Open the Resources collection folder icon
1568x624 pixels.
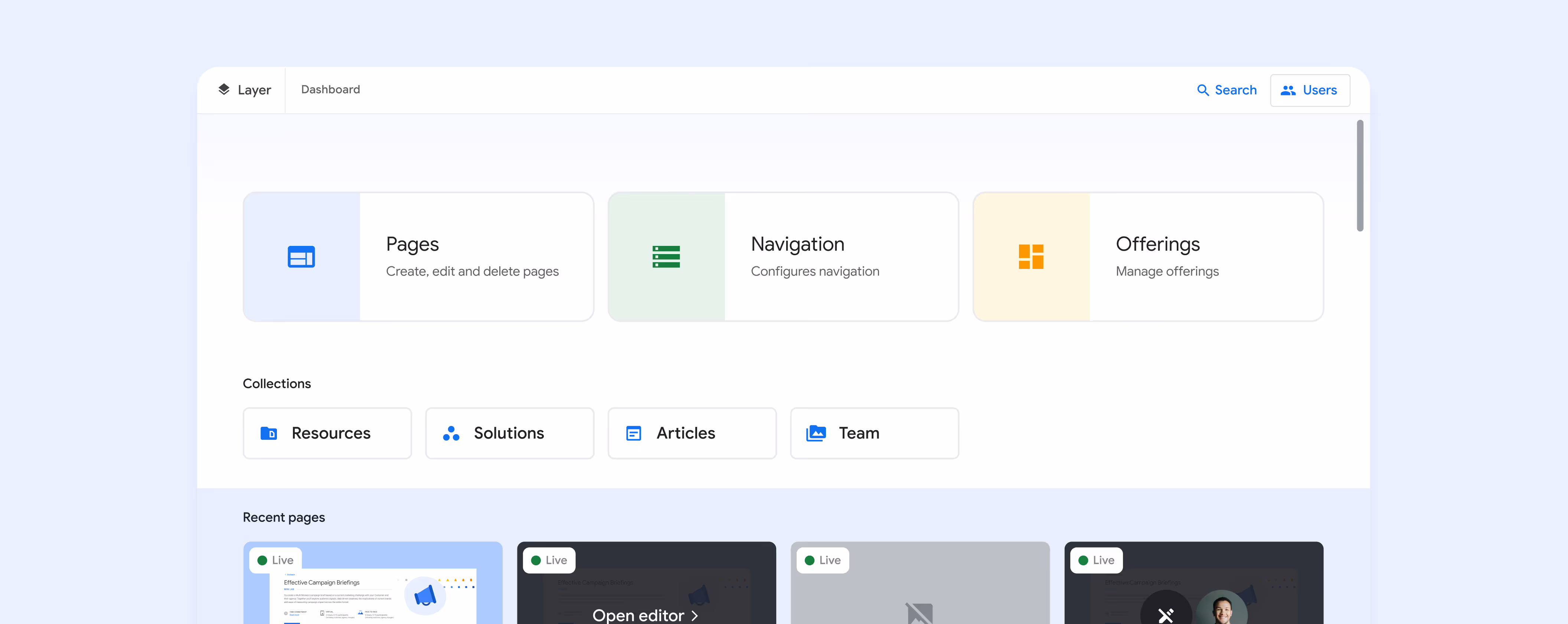point(268,433)
